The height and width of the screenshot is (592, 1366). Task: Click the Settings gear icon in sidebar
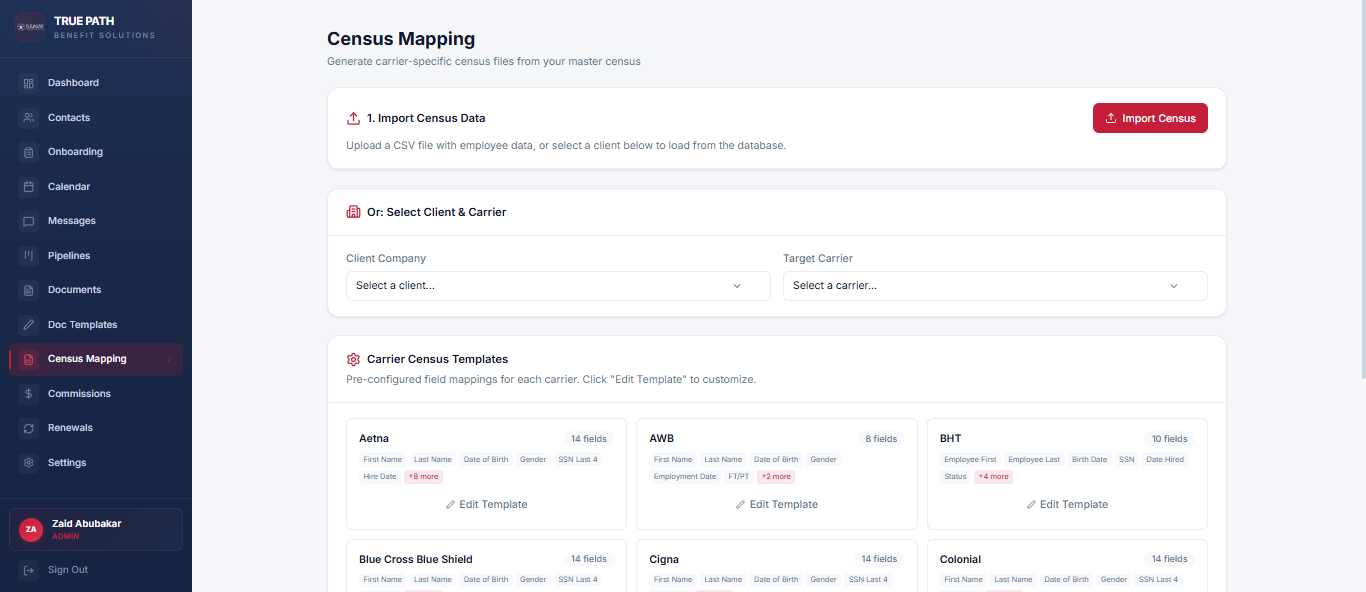coord(29,463)
